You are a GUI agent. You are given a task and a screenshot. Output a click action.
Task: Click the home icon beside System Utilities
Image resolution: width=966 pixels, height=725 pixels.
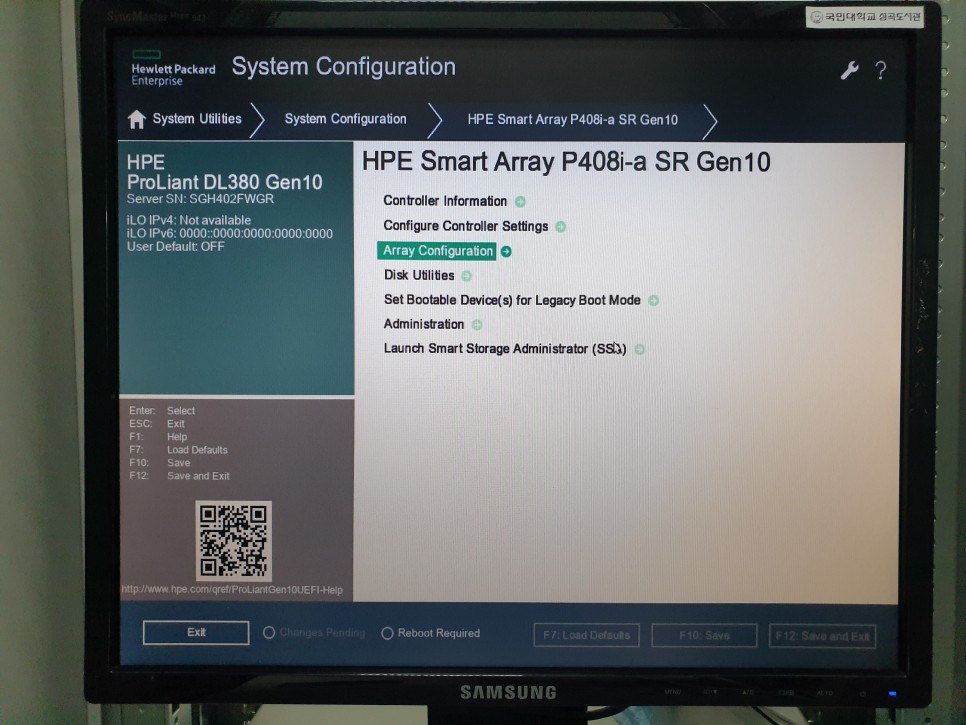tap(136, 119)
